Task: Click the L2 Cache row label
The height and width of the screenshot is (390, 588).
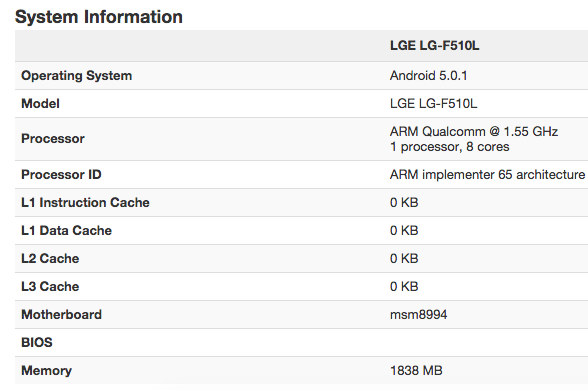Action: click(x=50, y=258)
